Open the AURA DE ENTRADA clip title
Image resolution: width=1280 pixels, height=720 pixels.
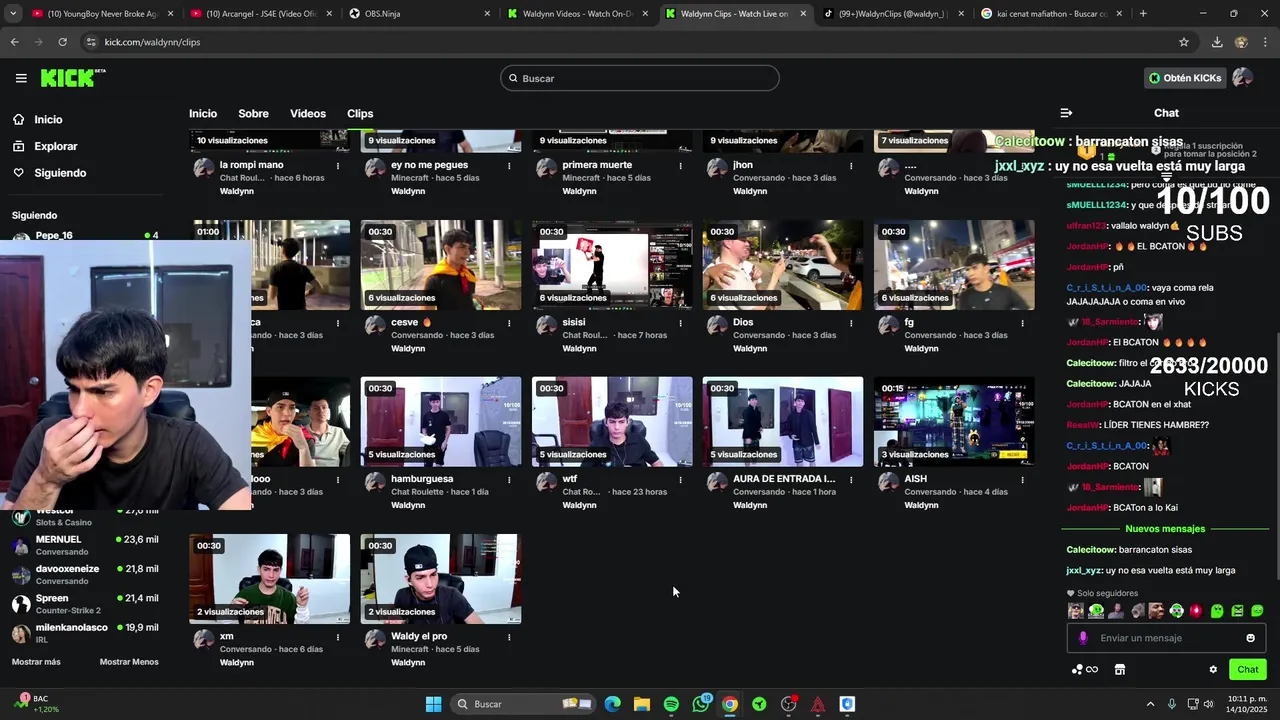784,479
